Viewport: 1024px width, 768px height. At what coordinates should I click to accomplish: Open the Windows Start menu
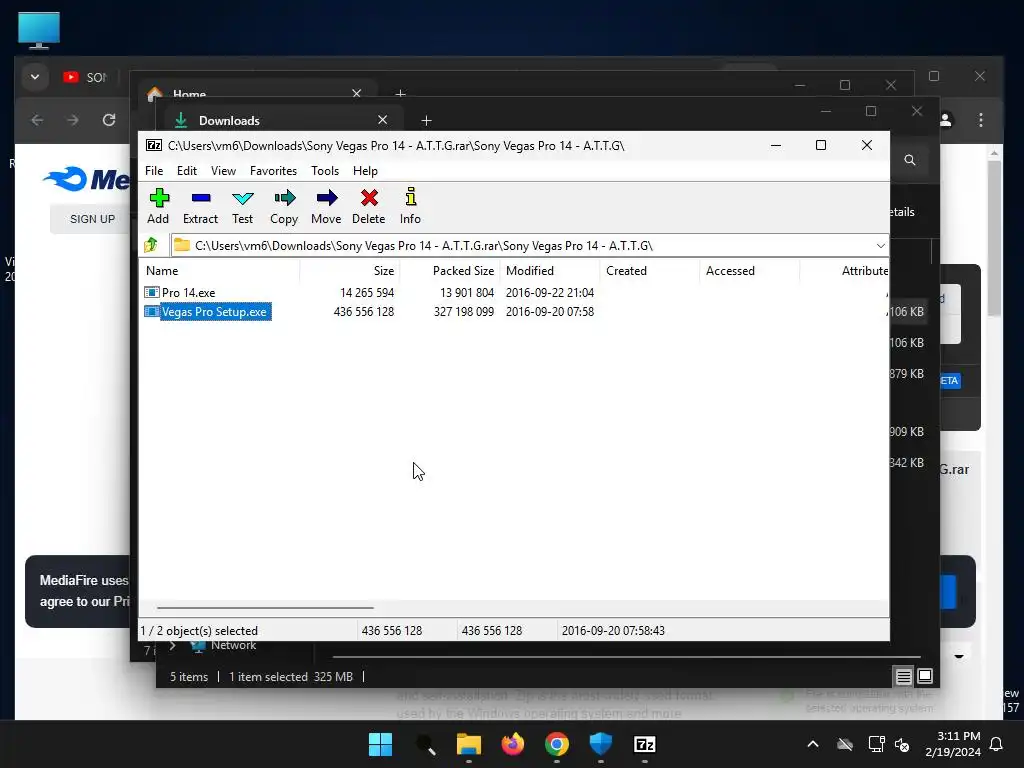coord(380,744)
